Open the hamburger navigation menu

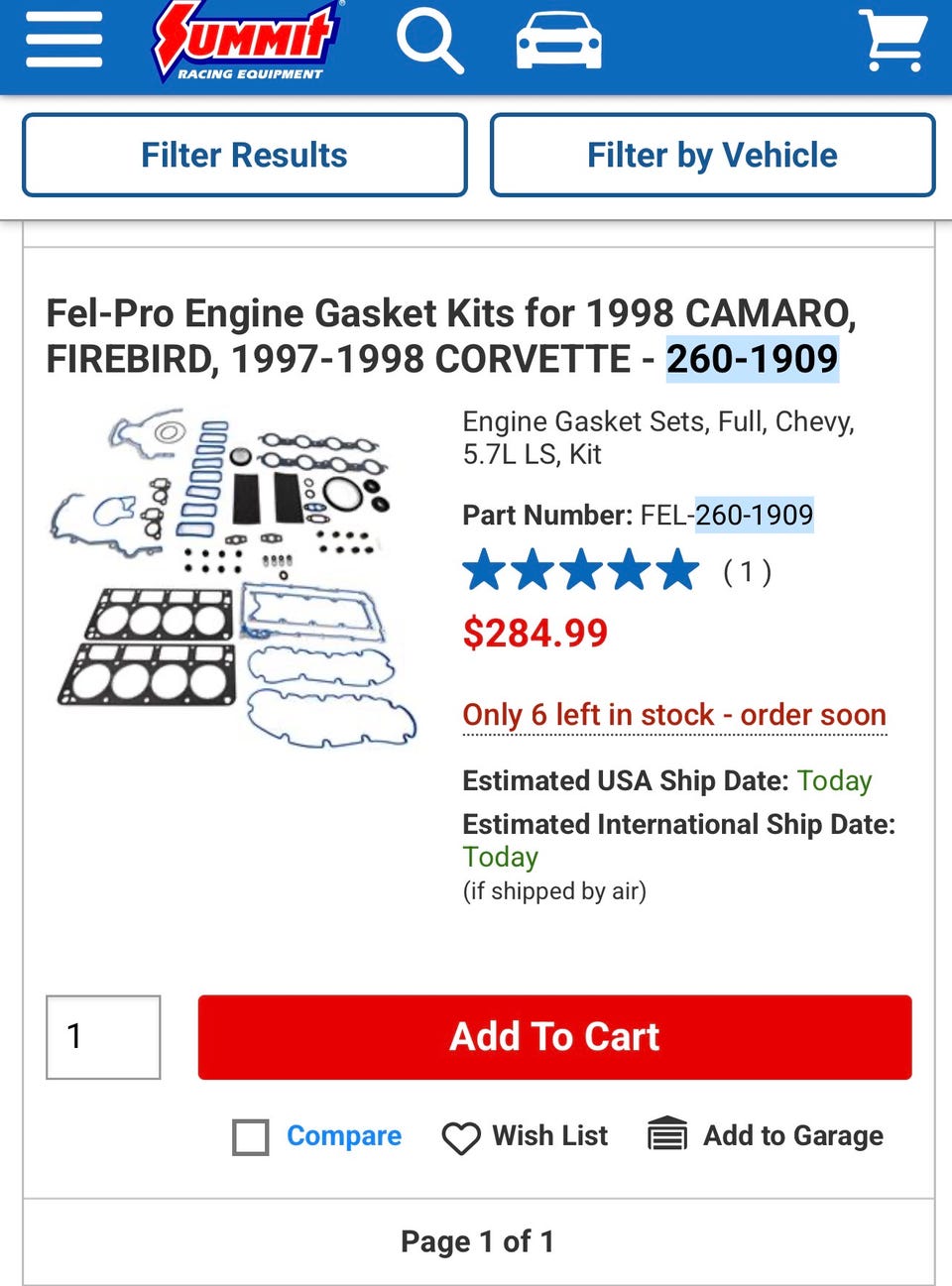[x=64, y=41]
